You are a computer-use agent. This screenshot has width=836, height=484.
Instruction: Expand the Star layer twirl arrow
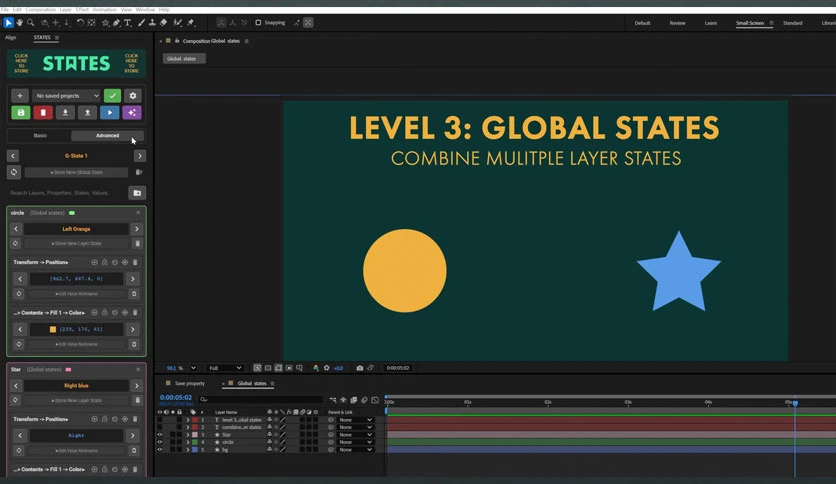pyautogui.click(x=188, y=434)
